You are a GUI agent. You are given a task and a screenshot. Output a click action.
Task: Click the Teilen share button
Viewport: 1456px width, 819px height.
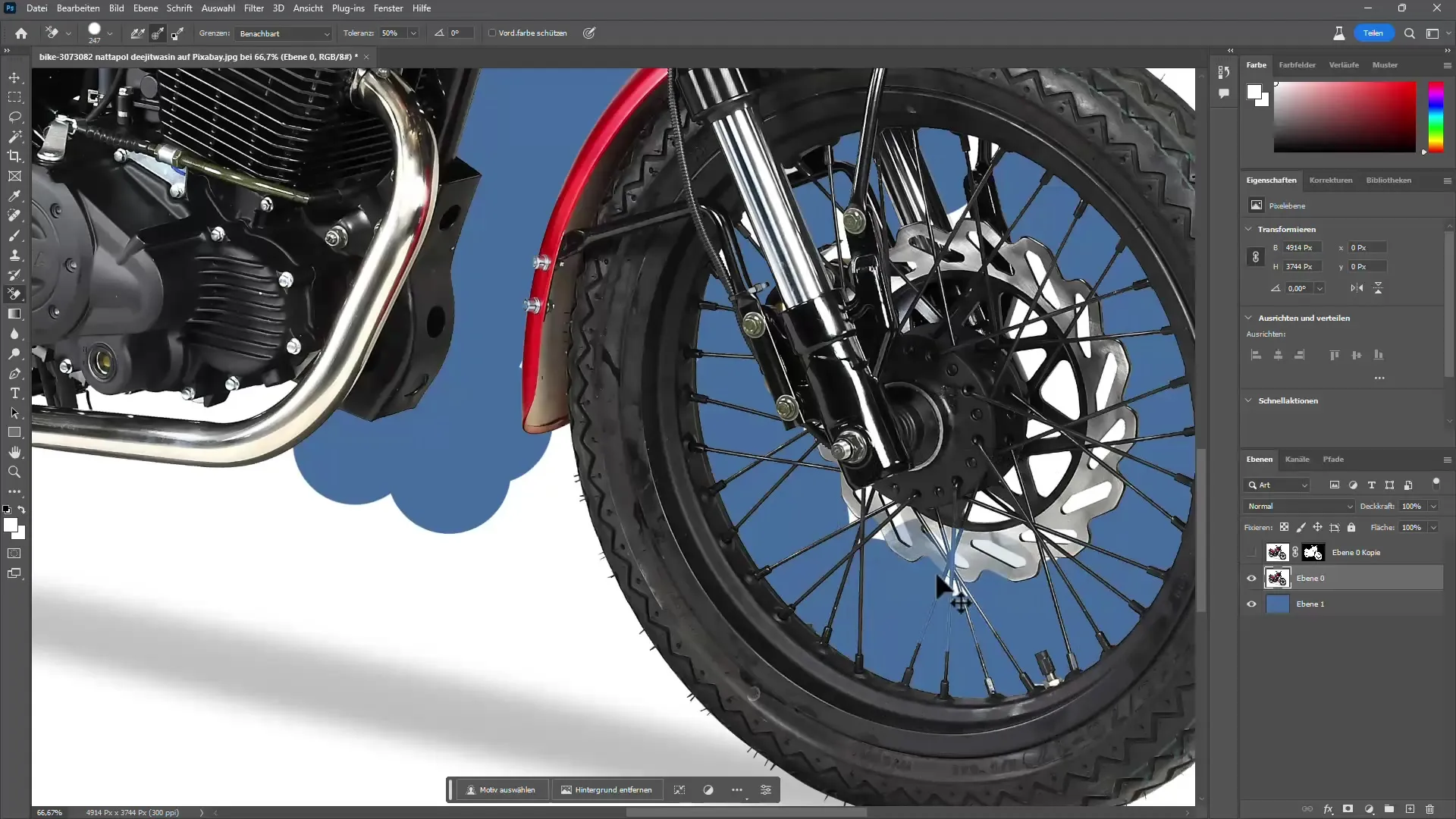(x=1373, y=33)
